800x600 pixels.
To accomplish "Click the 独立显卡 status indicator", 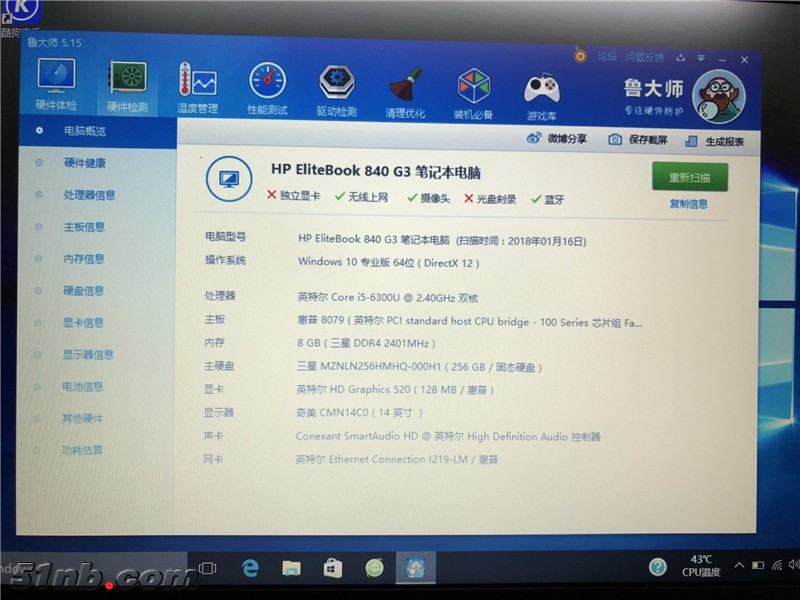I will tap(293, 195).
